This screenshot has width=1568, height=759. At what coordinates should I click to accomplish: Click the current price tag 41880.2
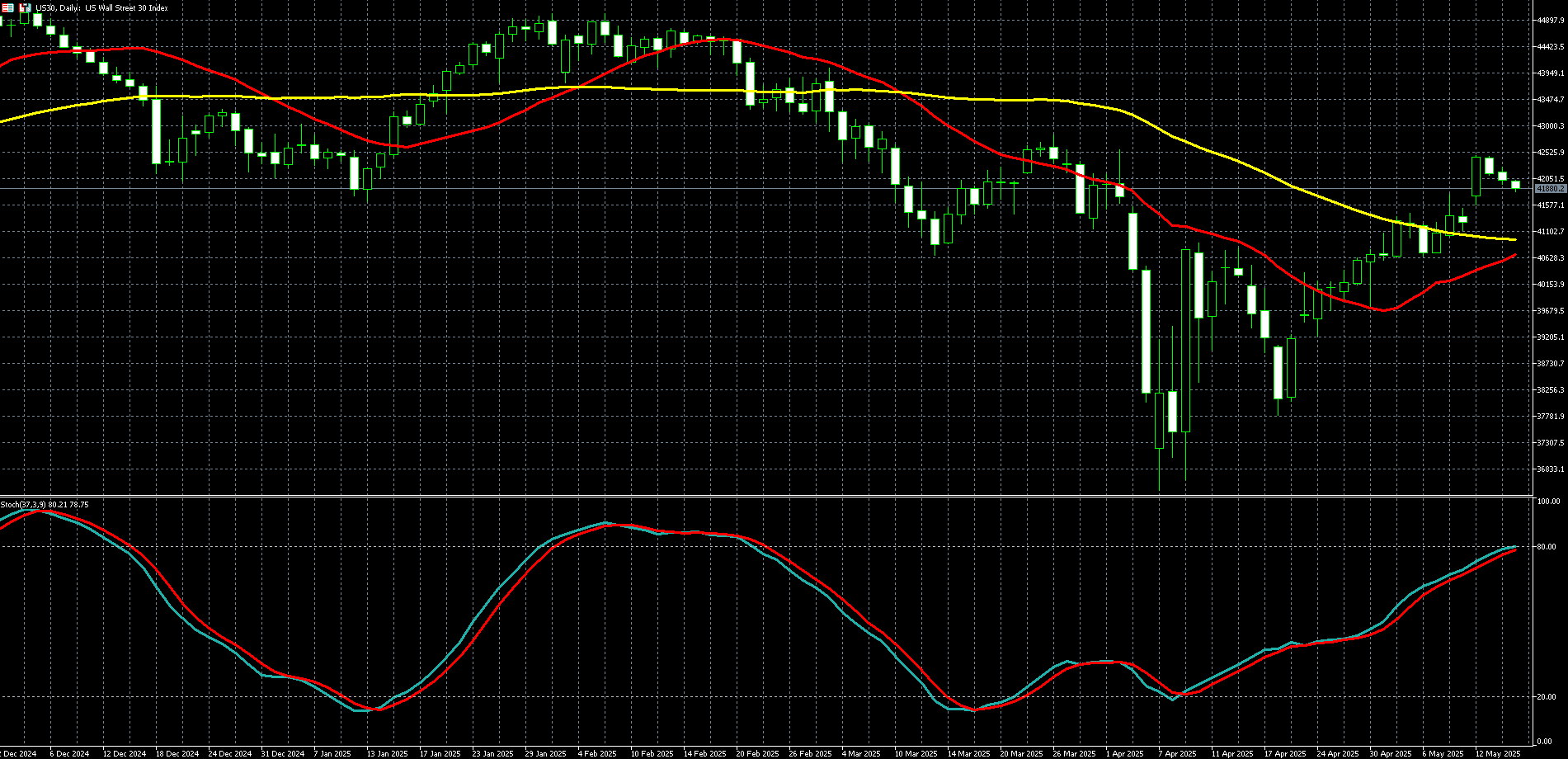coord(1550,189)
